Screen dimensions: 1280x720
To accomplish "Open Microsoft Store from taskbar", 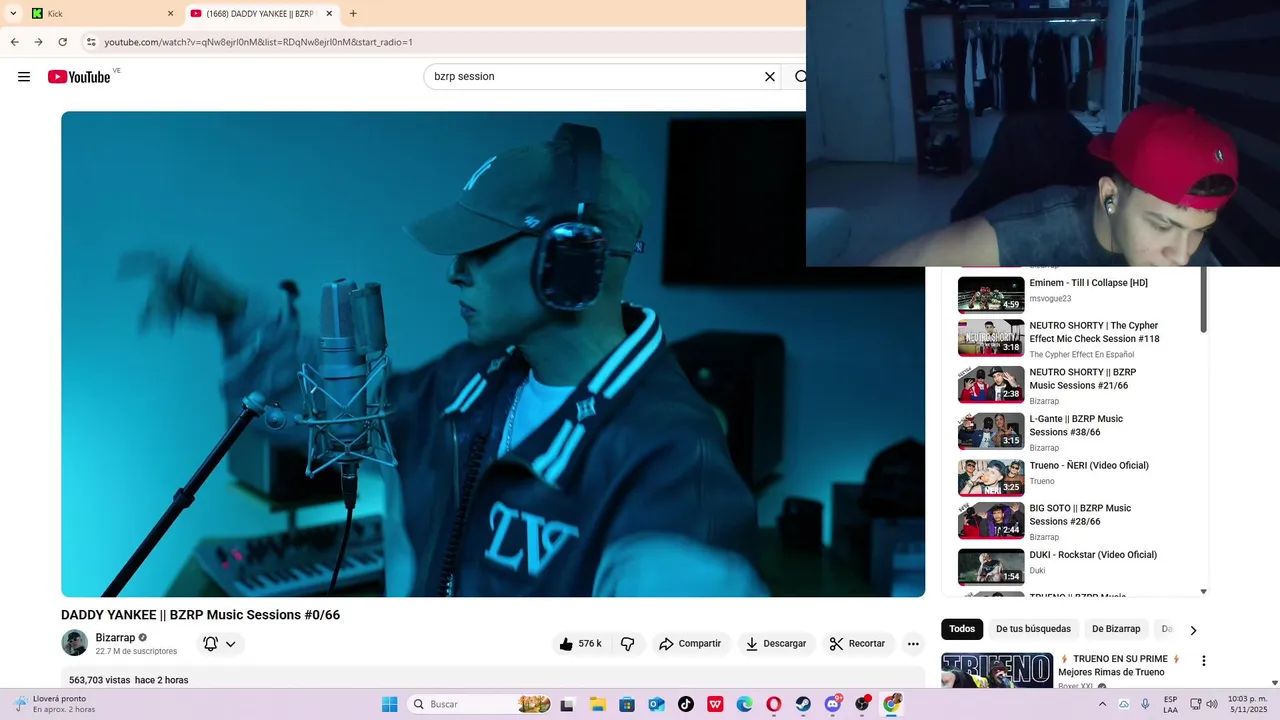I will click(x=626, y=704).
